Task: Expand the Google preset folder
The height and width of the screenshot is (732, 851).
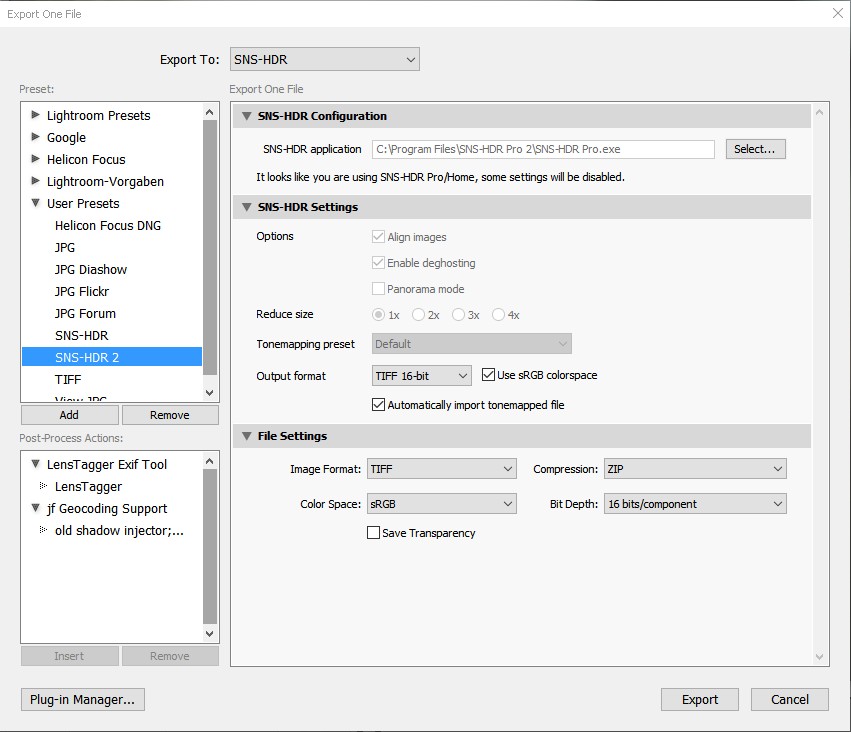Action: [x=36, y=137]
